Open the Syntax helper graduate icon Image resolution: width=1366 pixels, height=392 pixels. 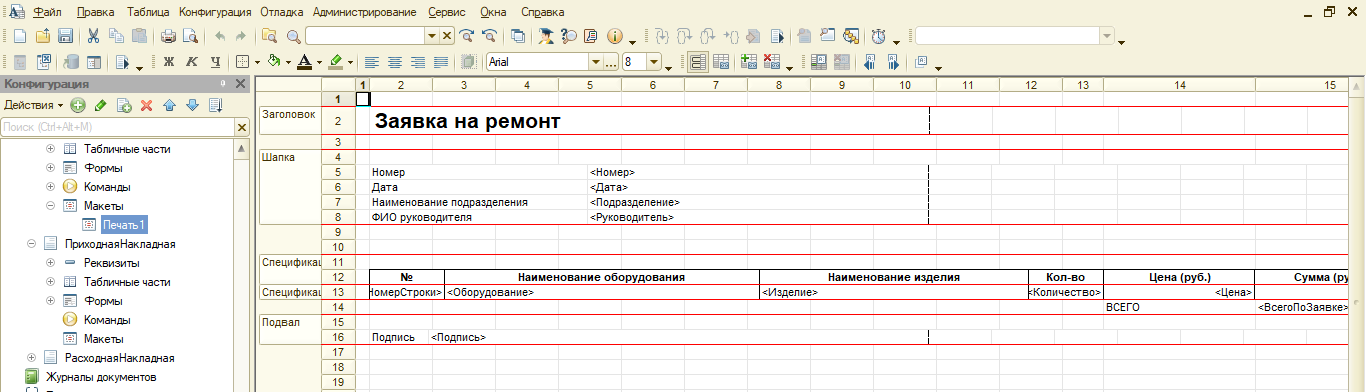coord(545,36)
